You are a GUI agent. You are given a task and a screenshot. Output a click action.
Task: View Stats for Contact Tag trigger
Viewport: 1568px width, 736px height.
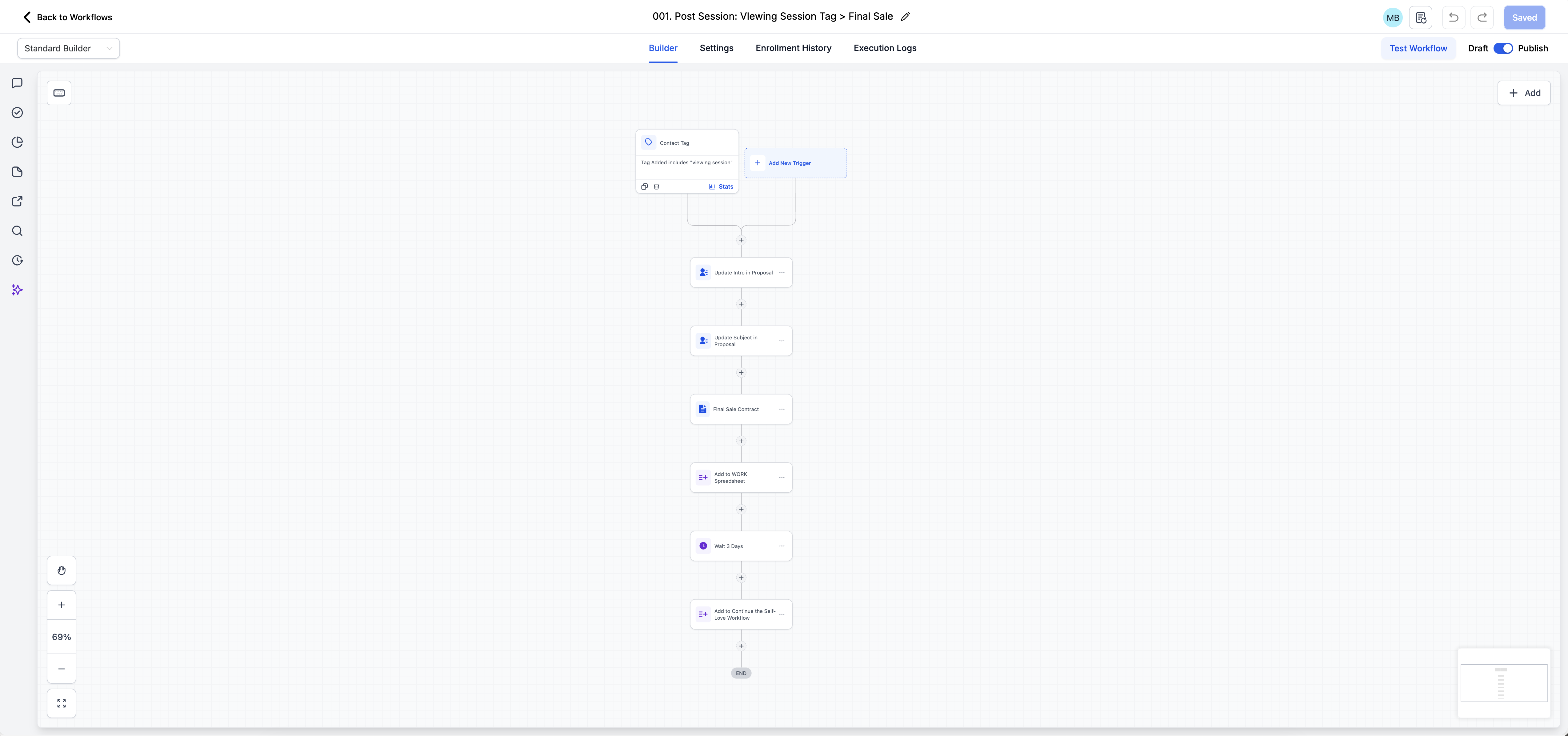click(x=721, y=187)
